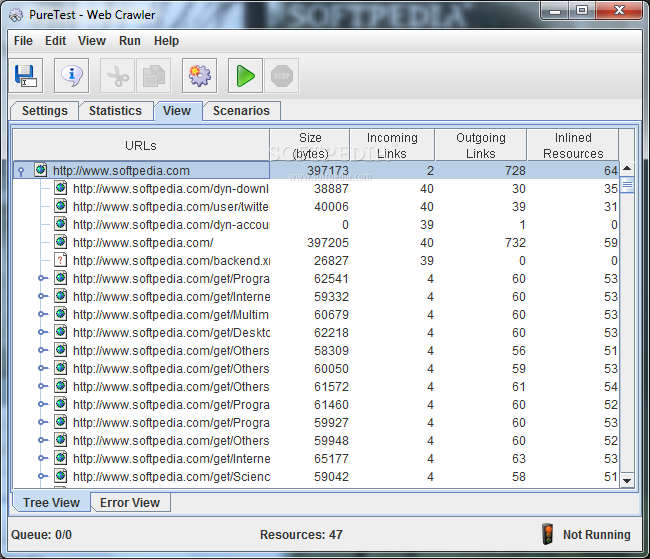
Task: Click the traffic light status icon
Action: point(548,534)
